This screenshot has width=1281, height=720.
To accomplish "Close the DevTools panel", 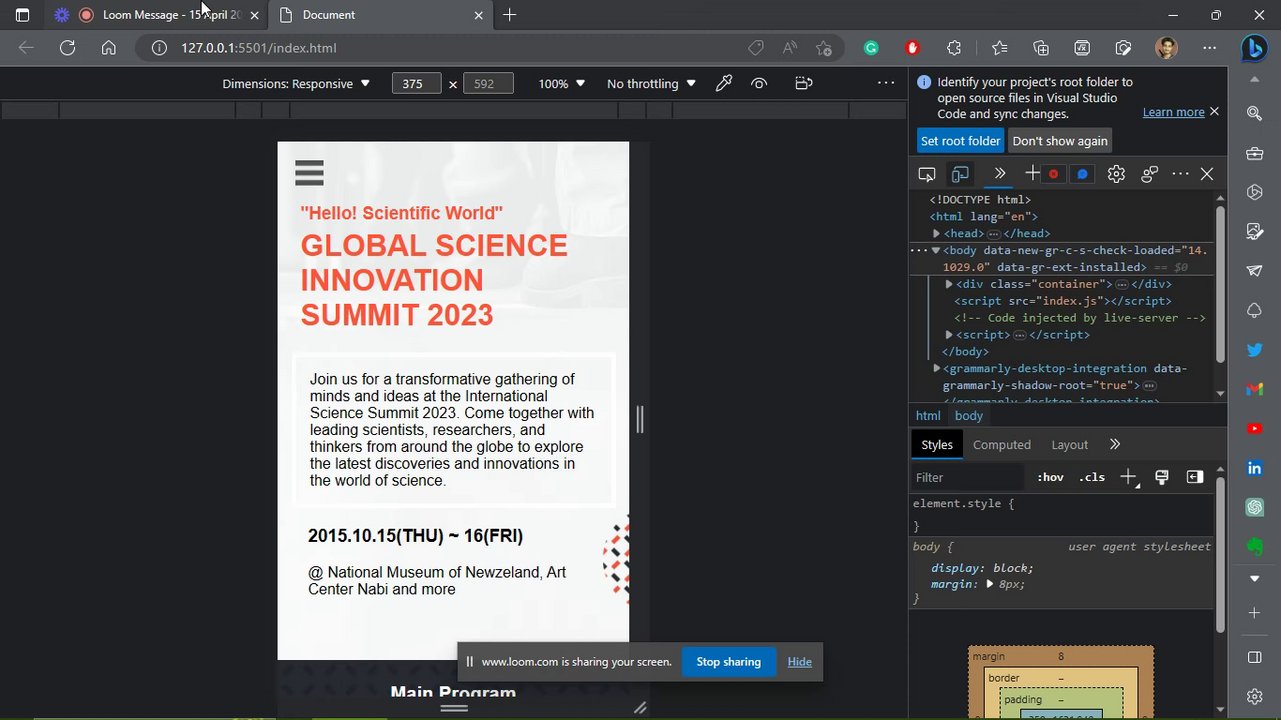I will tap(1207, 174).
